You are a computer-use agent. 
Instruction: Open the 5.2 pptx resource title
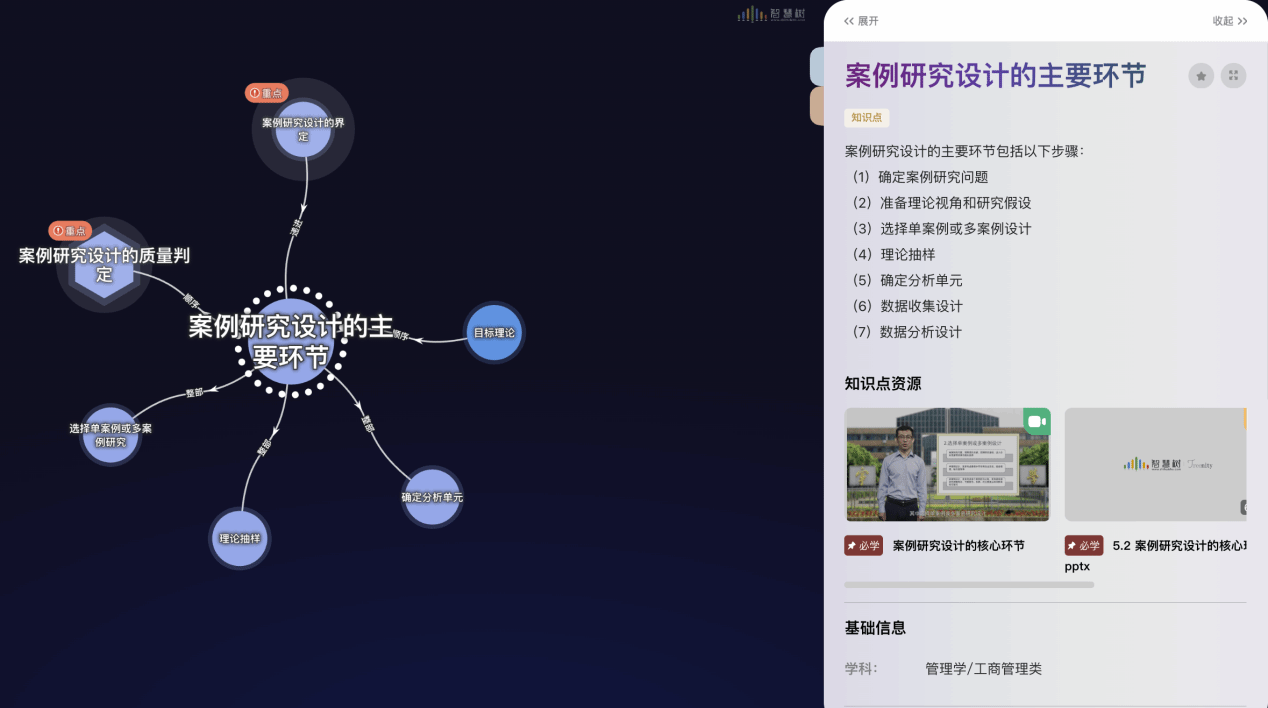pos(1178,546)
